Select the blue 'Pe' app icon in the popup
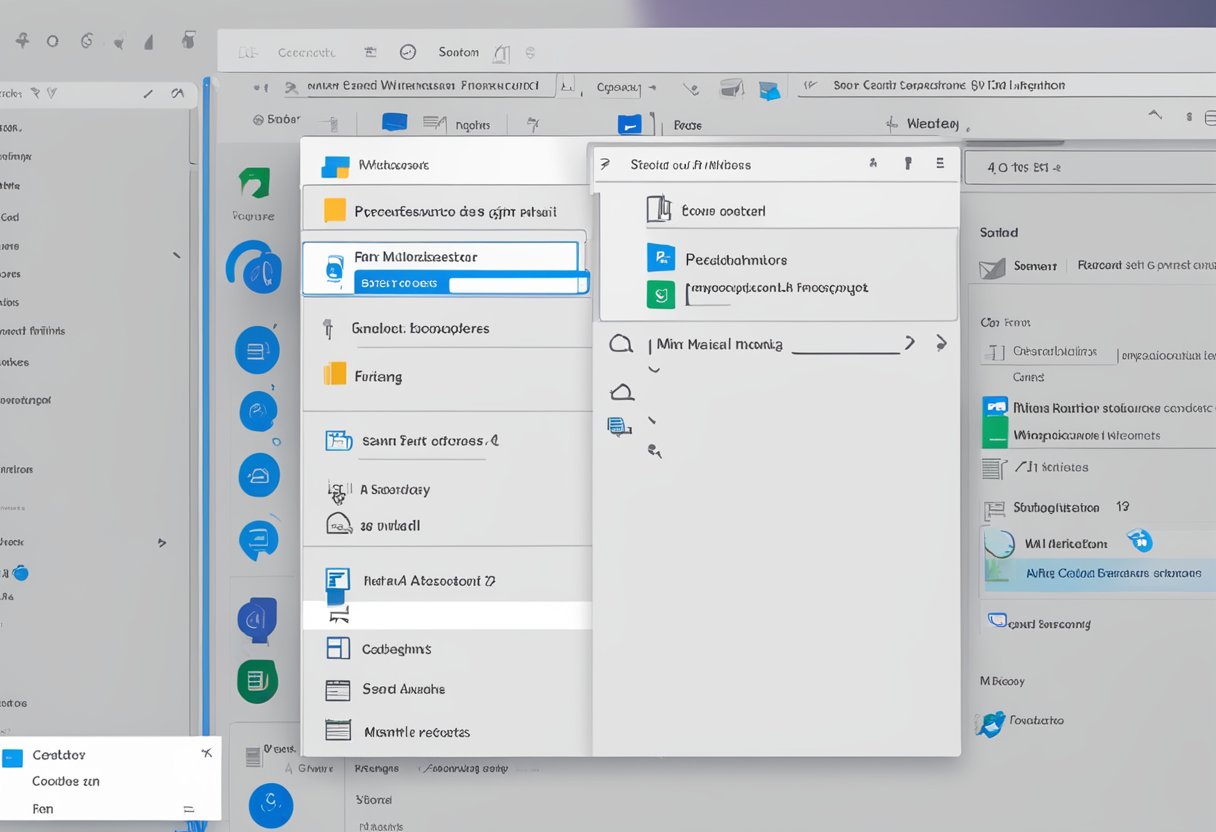1216x832 pixels. (x=661, y=259)
